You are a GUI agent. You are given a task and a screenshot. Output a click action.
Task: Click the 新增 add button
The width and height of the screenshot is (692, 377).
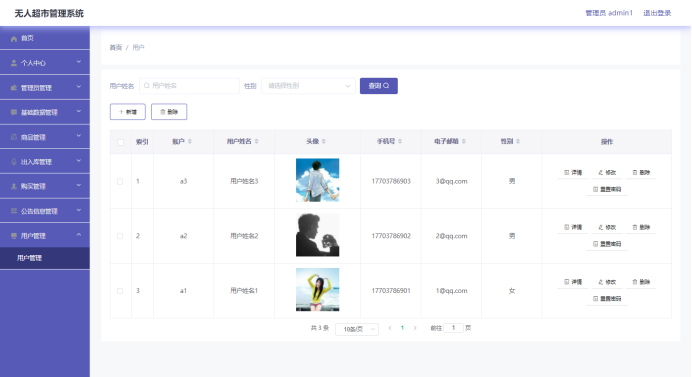(x=128, y=112)
